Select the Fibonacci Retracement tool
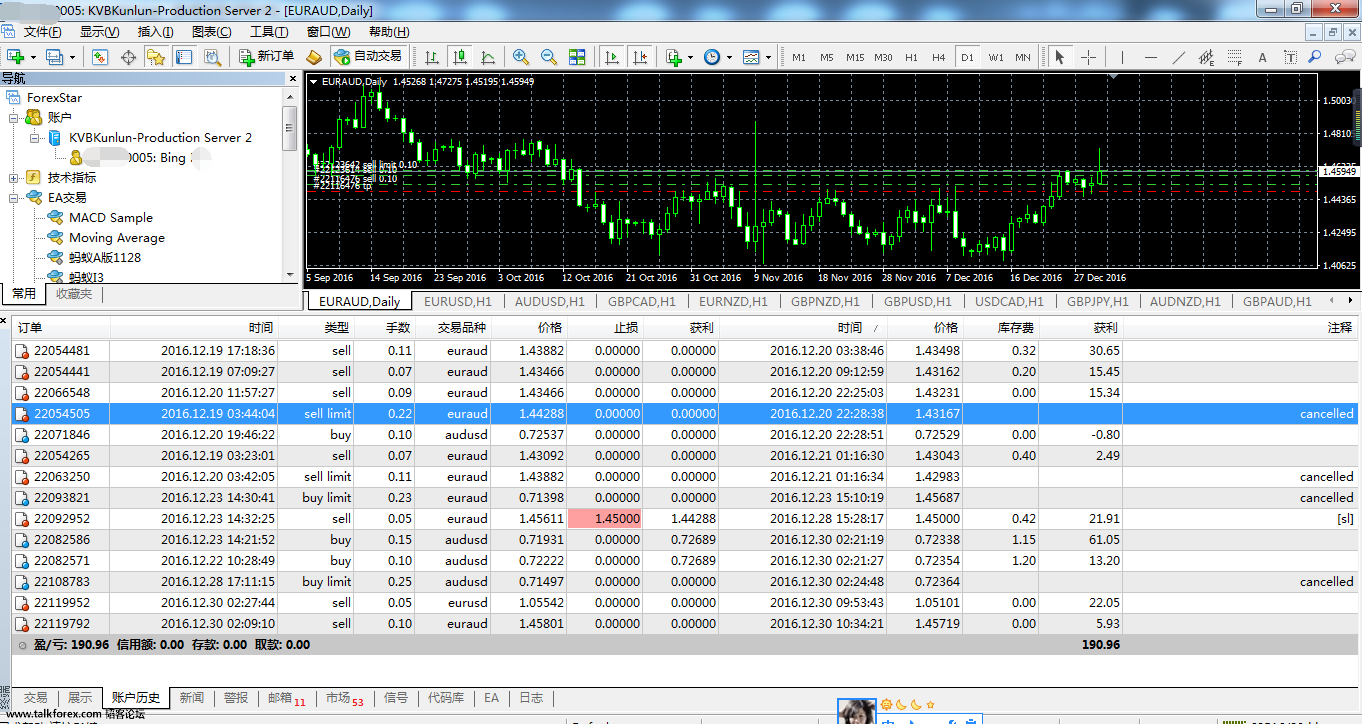Viewport: 1362px width, 724px height. point(1234,57)
